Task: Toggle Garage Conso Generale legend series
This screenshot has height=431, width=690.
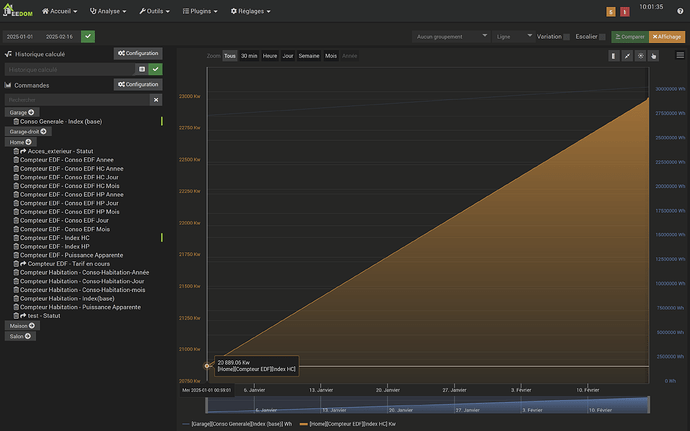Action: coord(237,424)
